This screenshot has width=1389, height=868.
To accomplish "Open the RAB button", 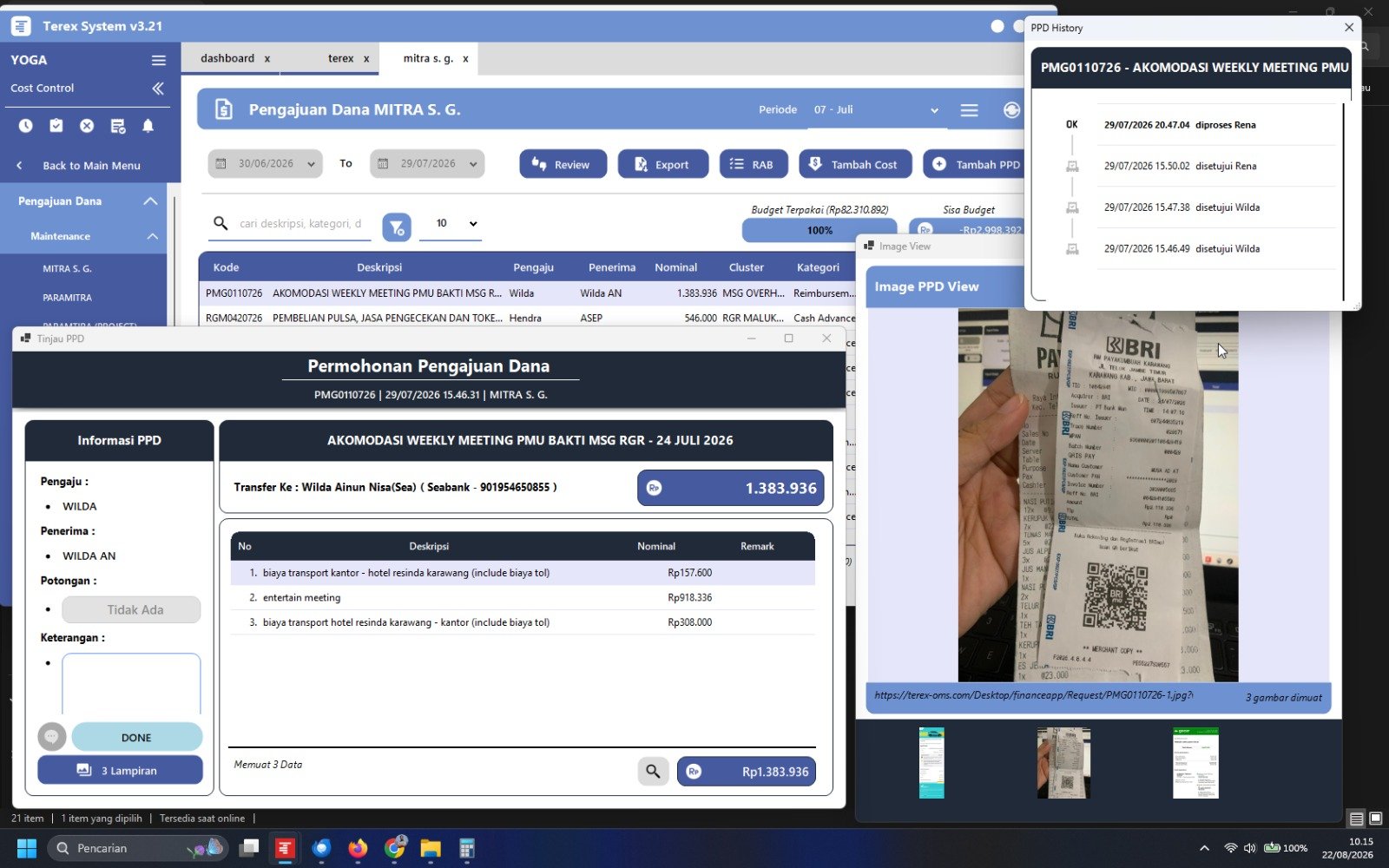I will pos(753,164).
